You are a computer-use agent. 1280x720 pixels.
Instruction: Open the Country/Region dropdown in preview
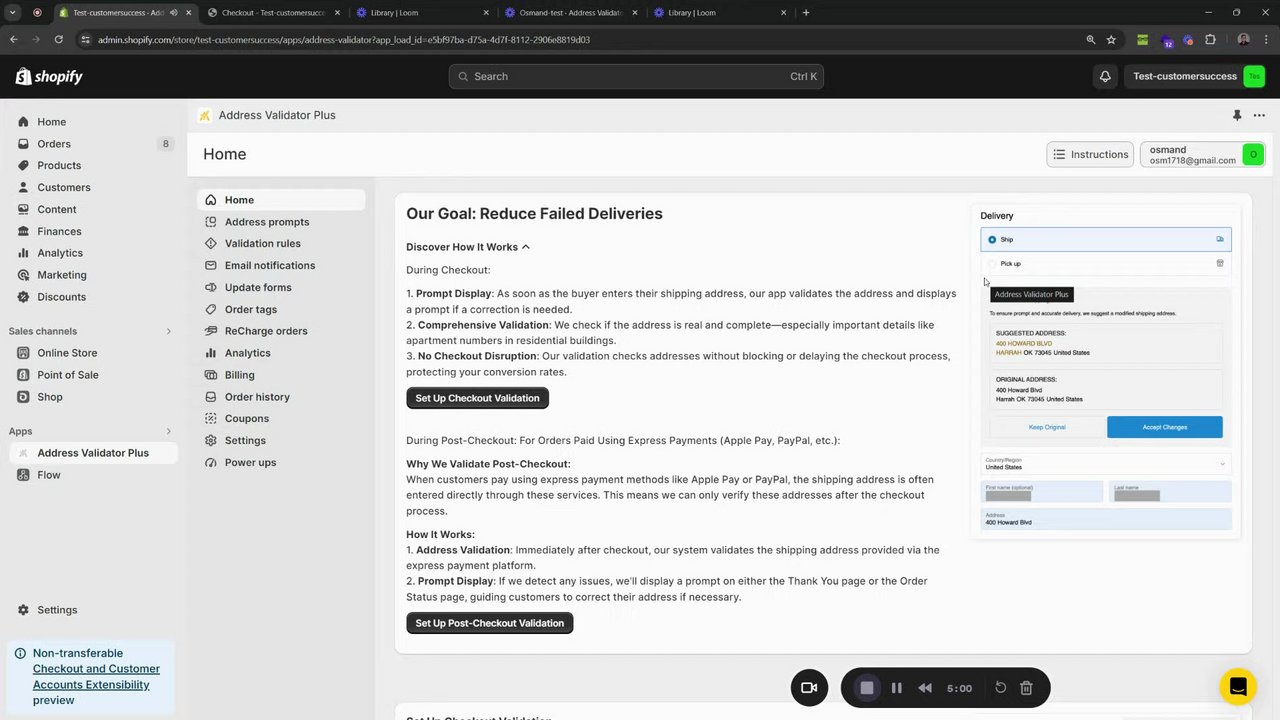(1106, 464)
